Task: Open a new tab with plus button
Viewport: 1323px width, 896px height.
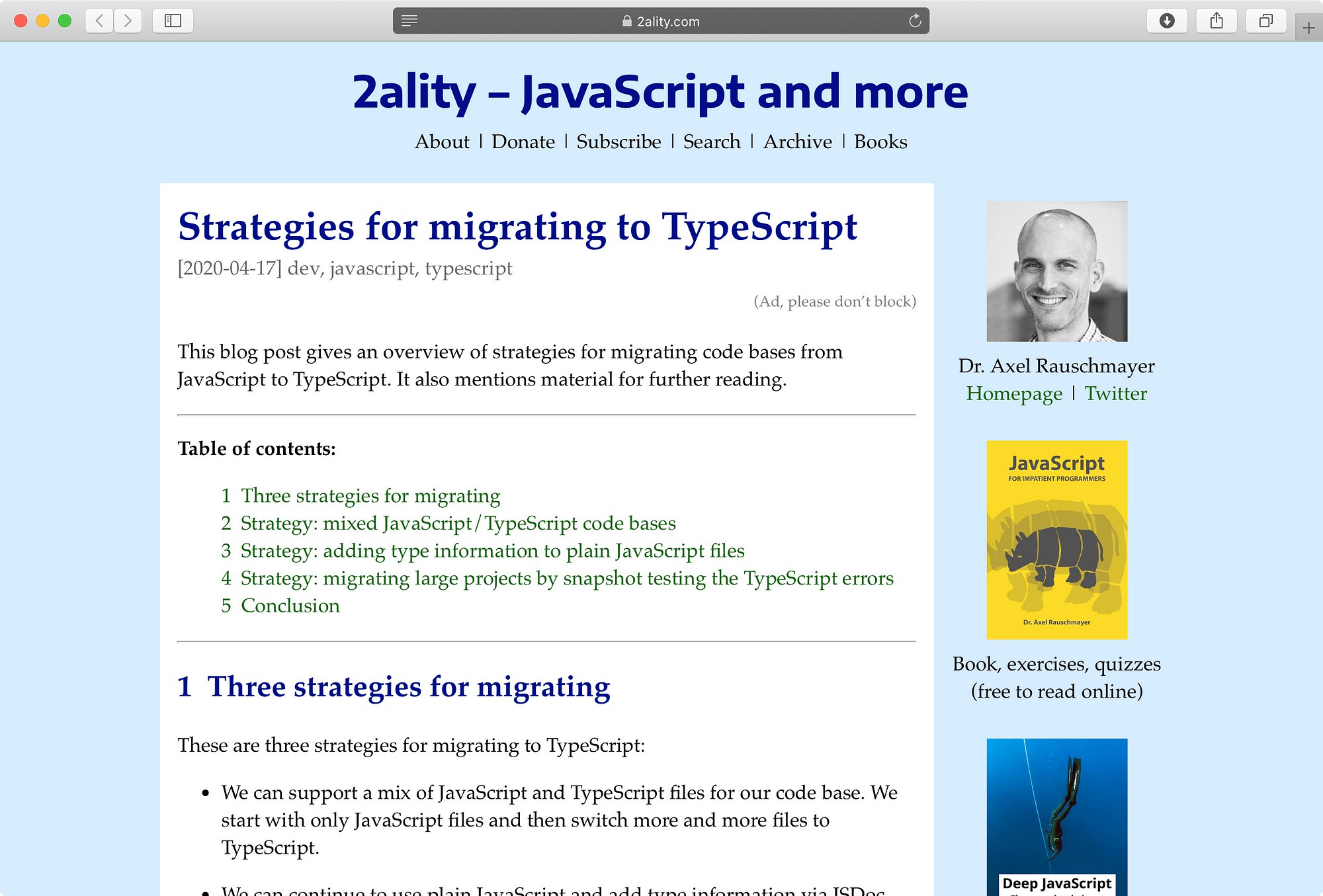Action: pyautogui.click(x=1308, y=28)
